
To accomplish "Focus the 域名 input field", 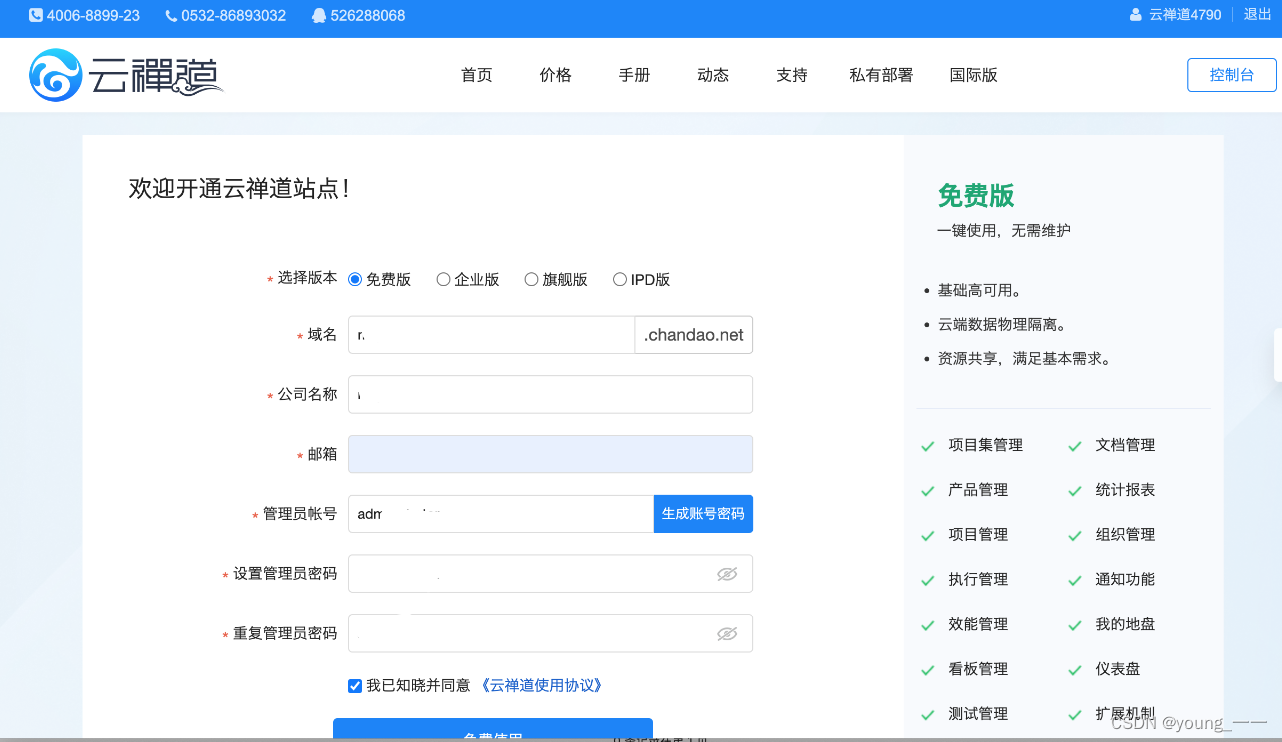I will [491, 335].
